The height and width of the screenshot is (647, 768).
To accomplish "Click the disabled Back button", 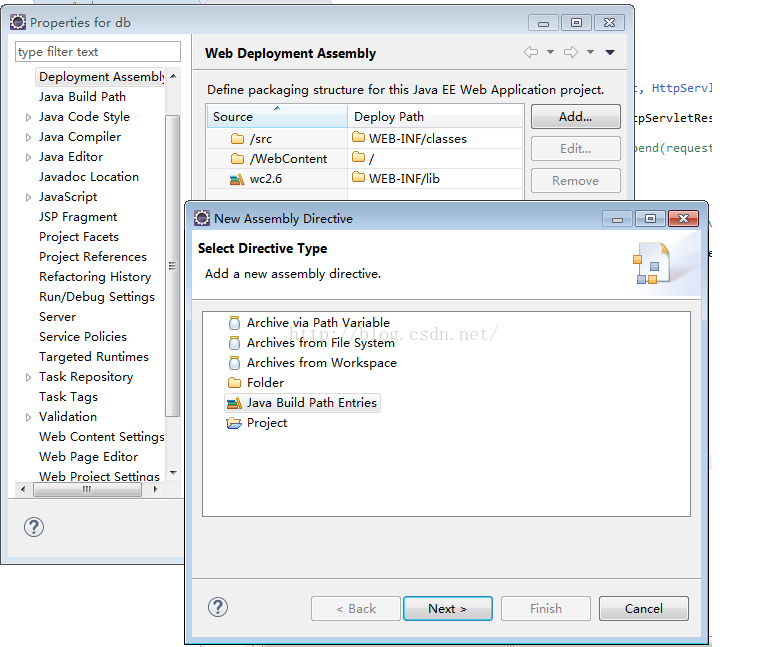I will click(x=356, y=609).
